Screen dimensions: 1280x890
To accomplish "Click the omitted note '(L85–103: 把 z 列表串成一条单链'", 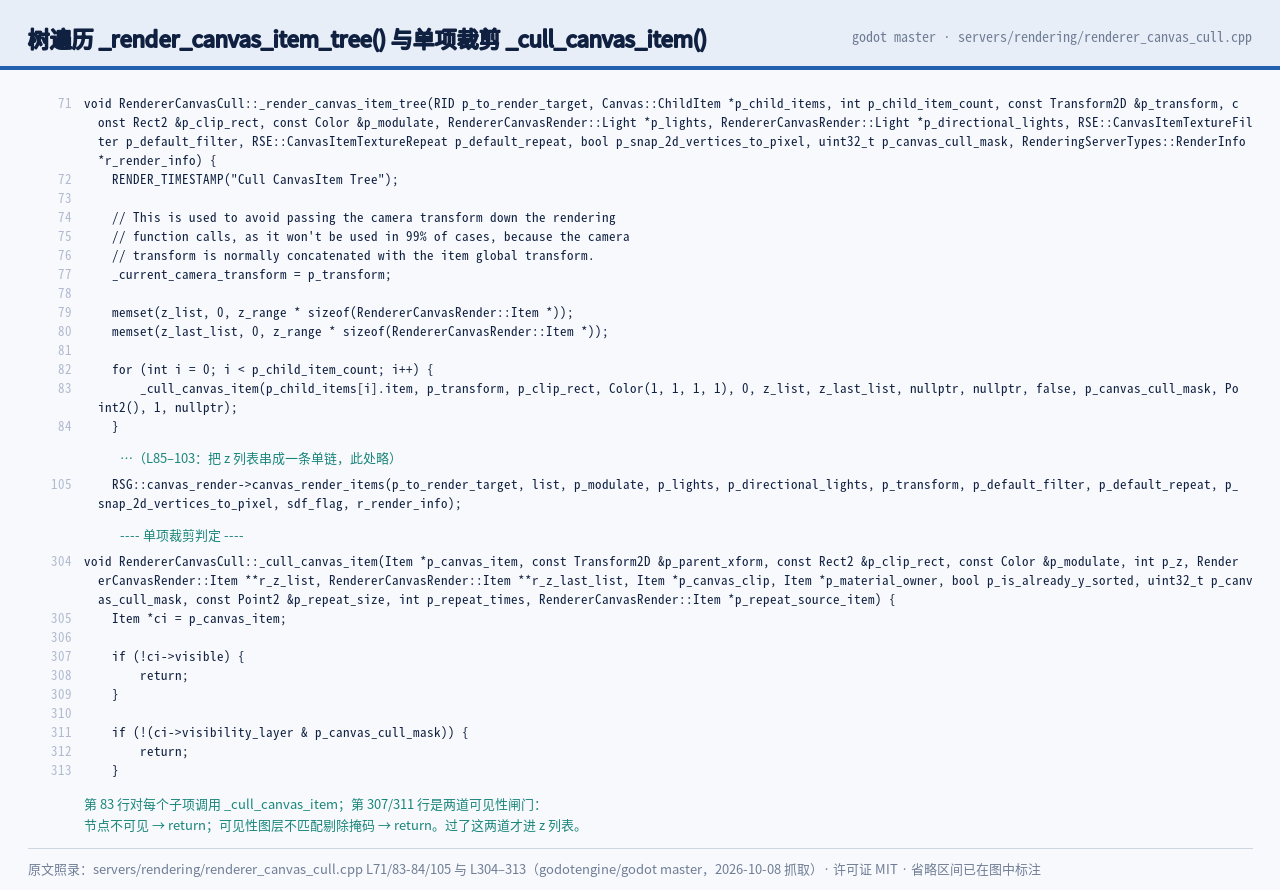I will click(261, 458).
